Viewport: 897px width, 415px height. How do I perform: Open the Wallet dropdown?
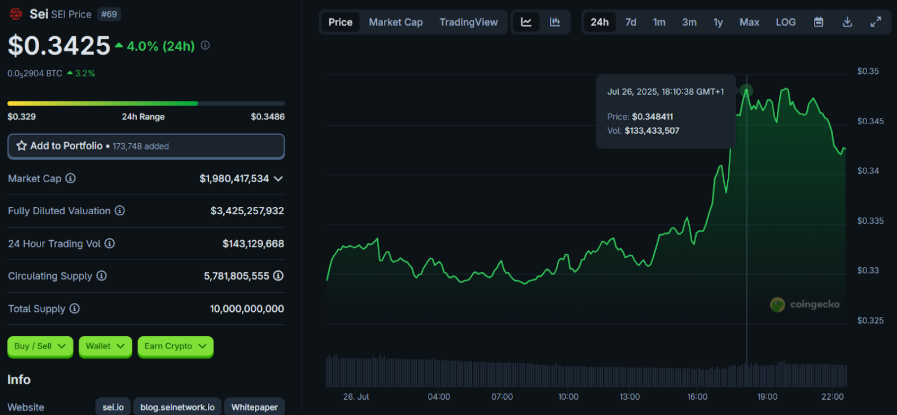[x=105, y=346]
